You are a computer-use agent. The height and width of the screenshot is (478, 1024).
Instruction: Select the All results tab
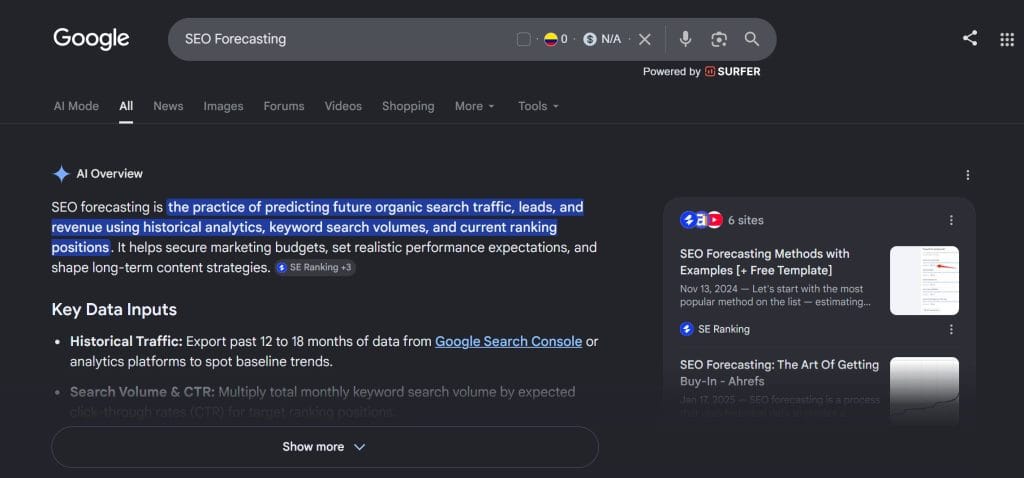point(126,106)
